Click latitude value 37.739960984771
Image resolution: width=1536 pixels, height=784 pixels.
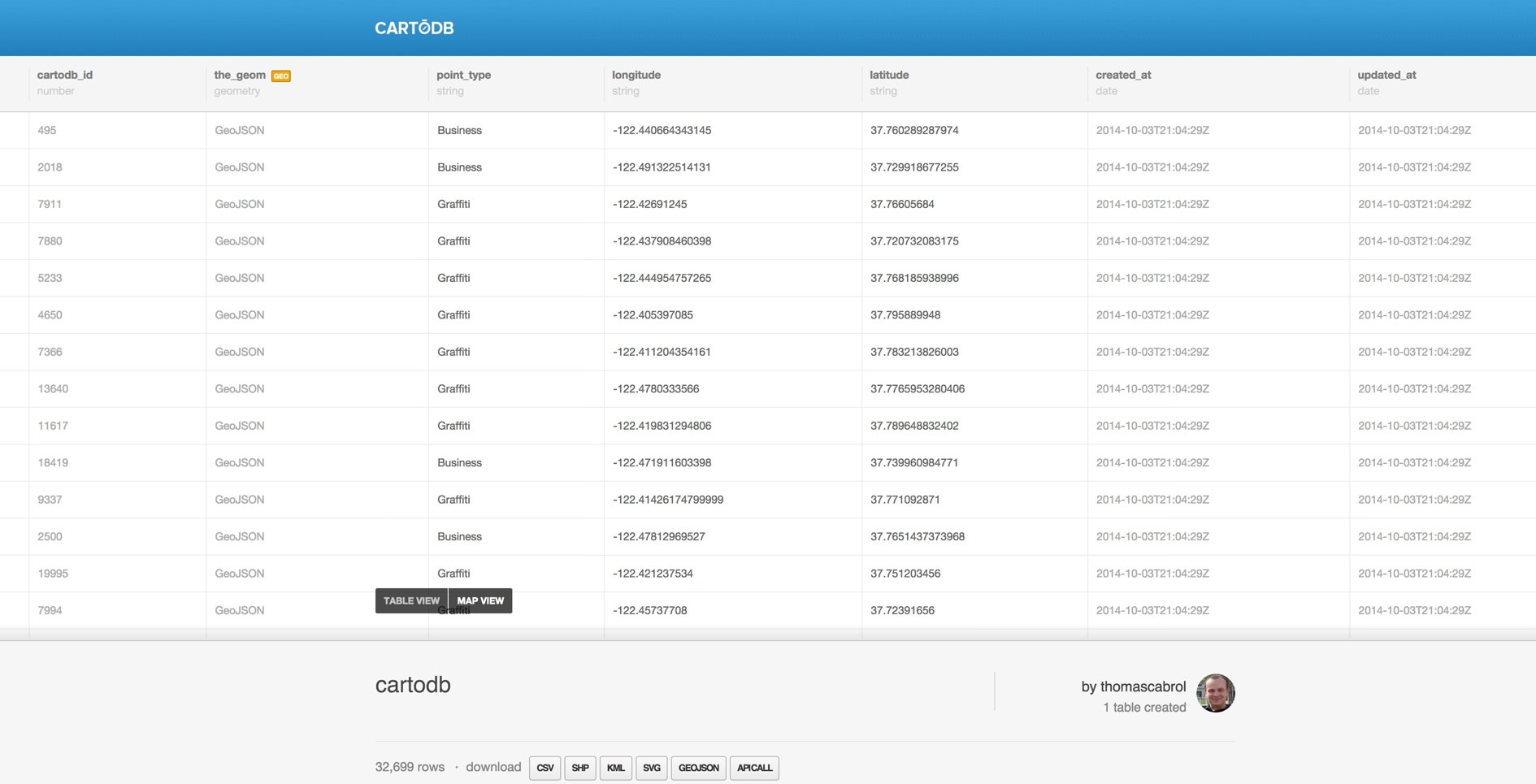tap(914, 463)
